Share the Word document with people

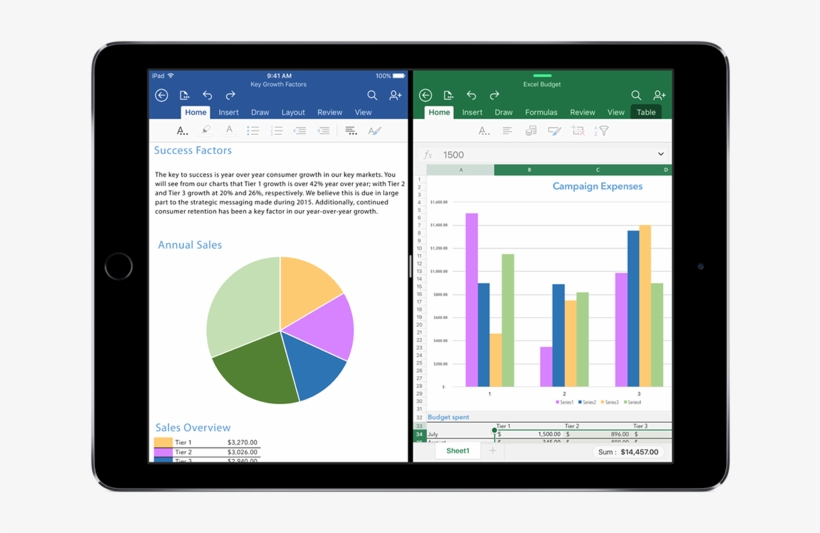pyautogui.click(x=395, y=95)
